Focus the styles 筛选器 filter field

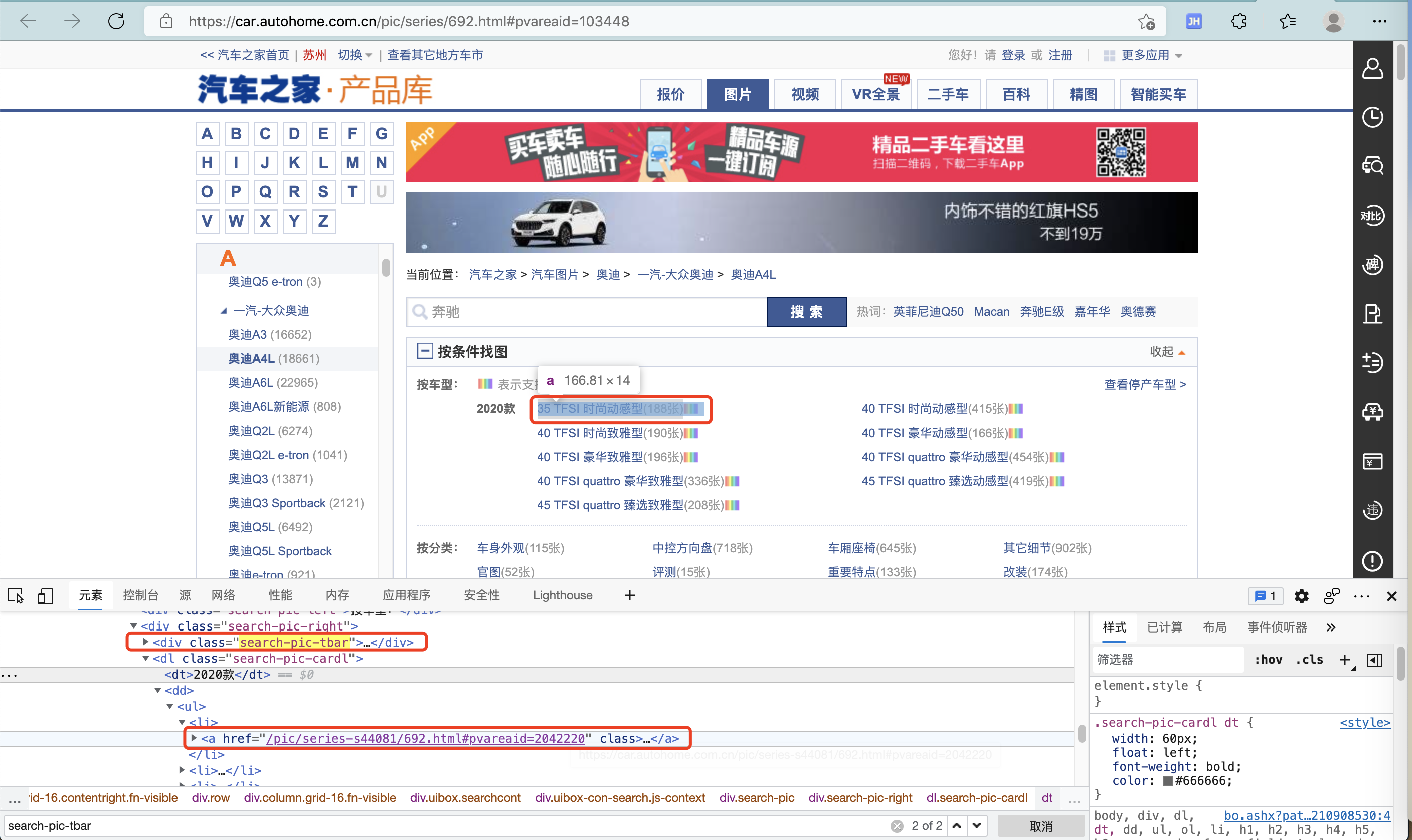pos(1167,660)
